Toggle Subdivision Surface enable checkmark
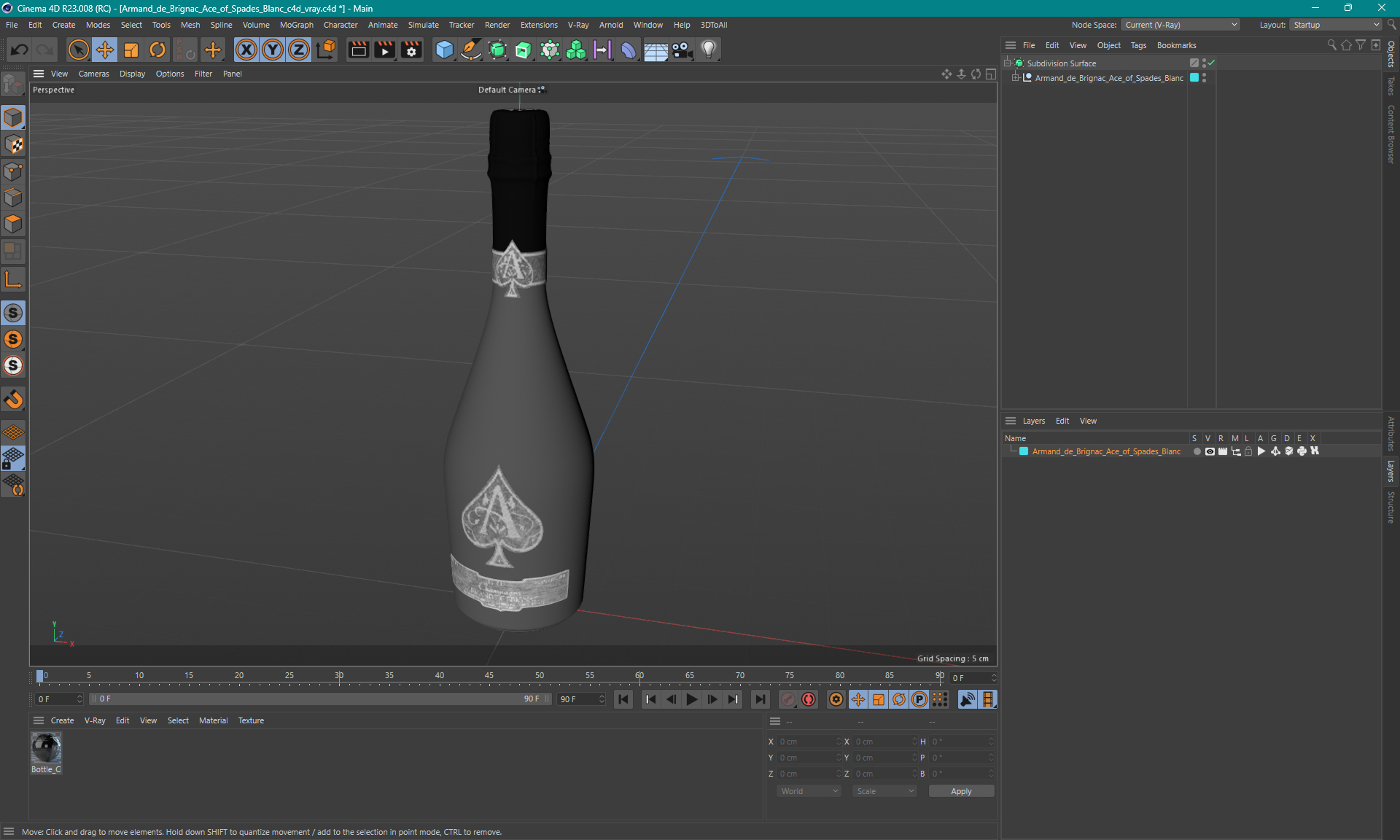The image size is (1400, 840). pos(1211,63)
